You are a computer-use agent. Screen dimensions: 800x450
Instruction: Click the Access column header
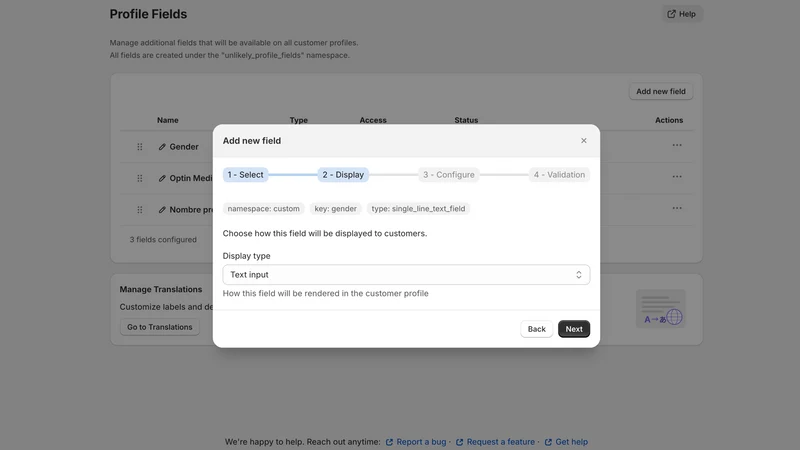point(373,120)
